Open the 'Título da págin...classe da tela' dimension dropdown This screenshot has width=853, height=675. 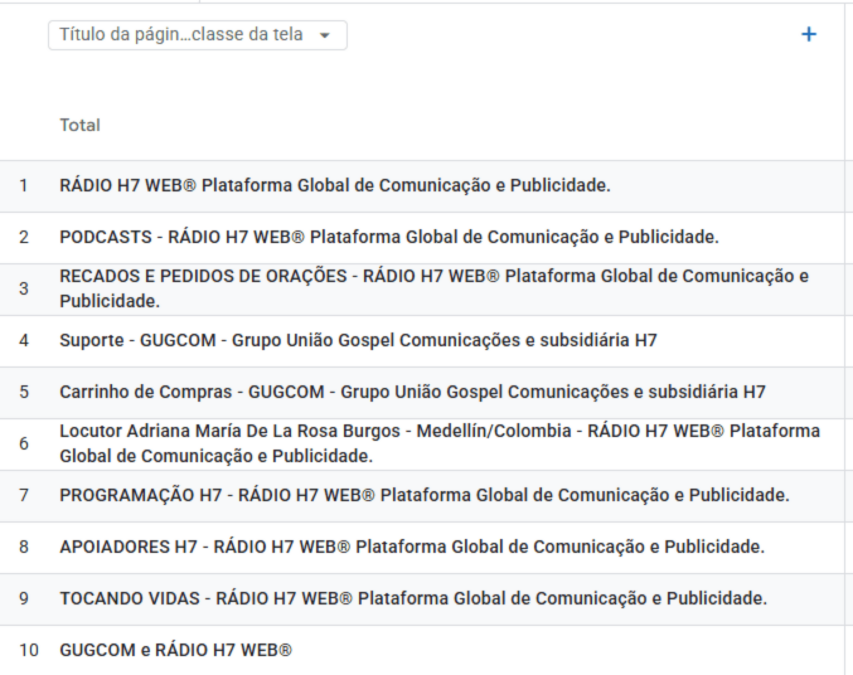(197, 35)
